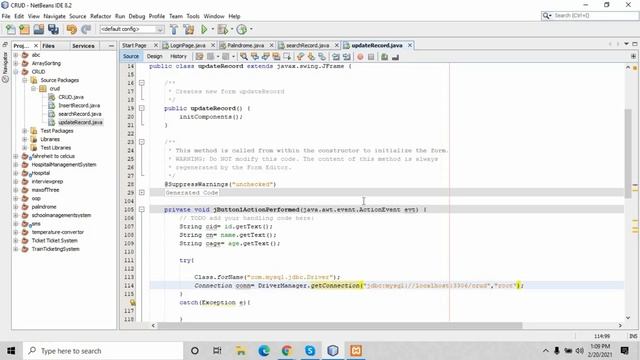
Task: Click the Start Macro Recording red icon
Action: point(360,57)
